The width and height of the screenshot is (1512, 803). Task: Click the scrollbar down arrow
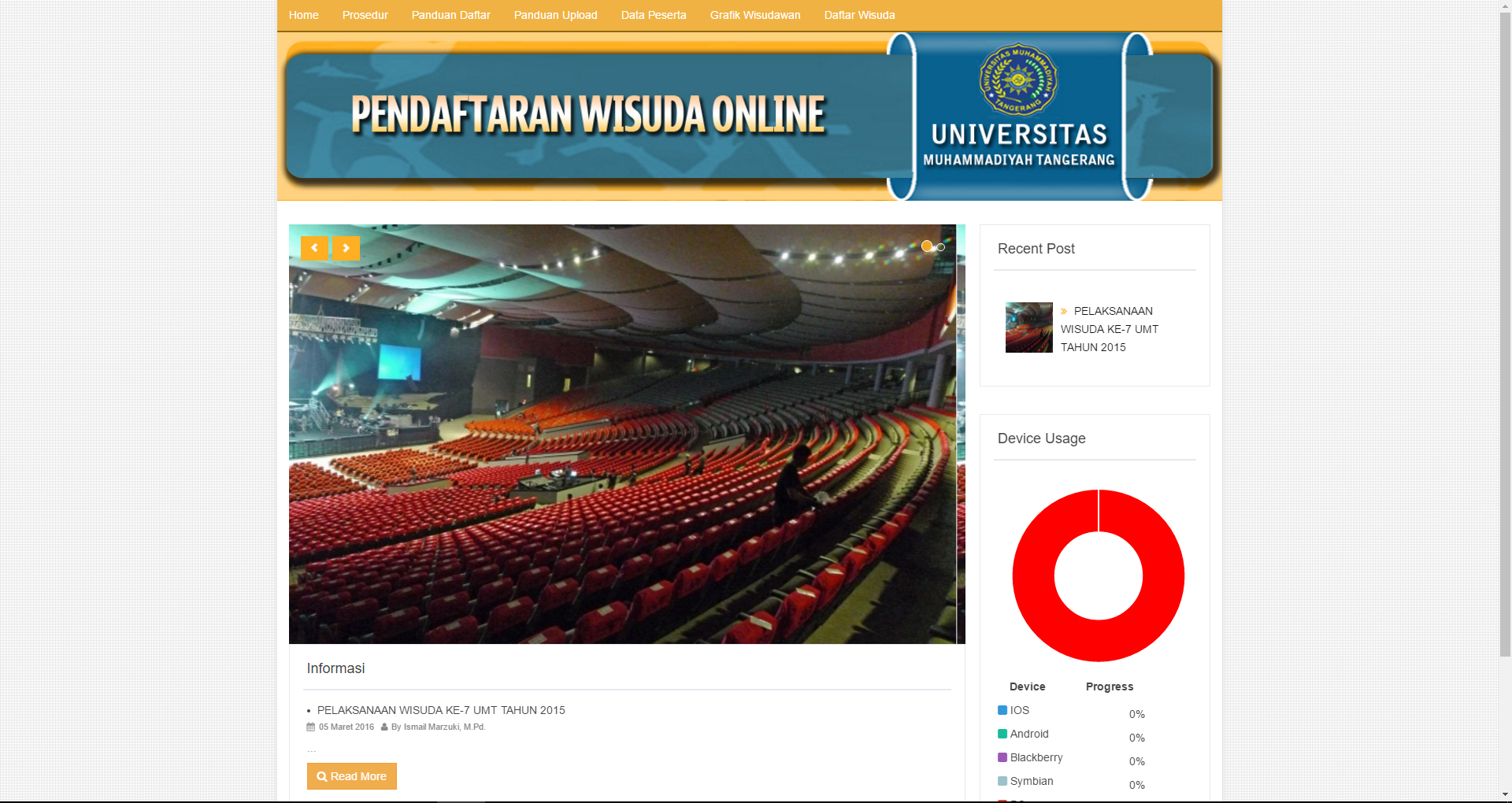click(x=1505, y=795)
